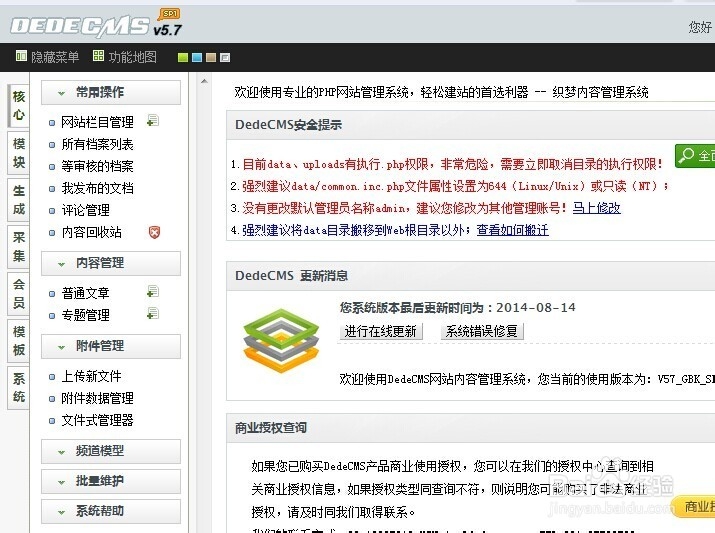Expand the 系统帮助 menu section

click(x=111, y=511)
